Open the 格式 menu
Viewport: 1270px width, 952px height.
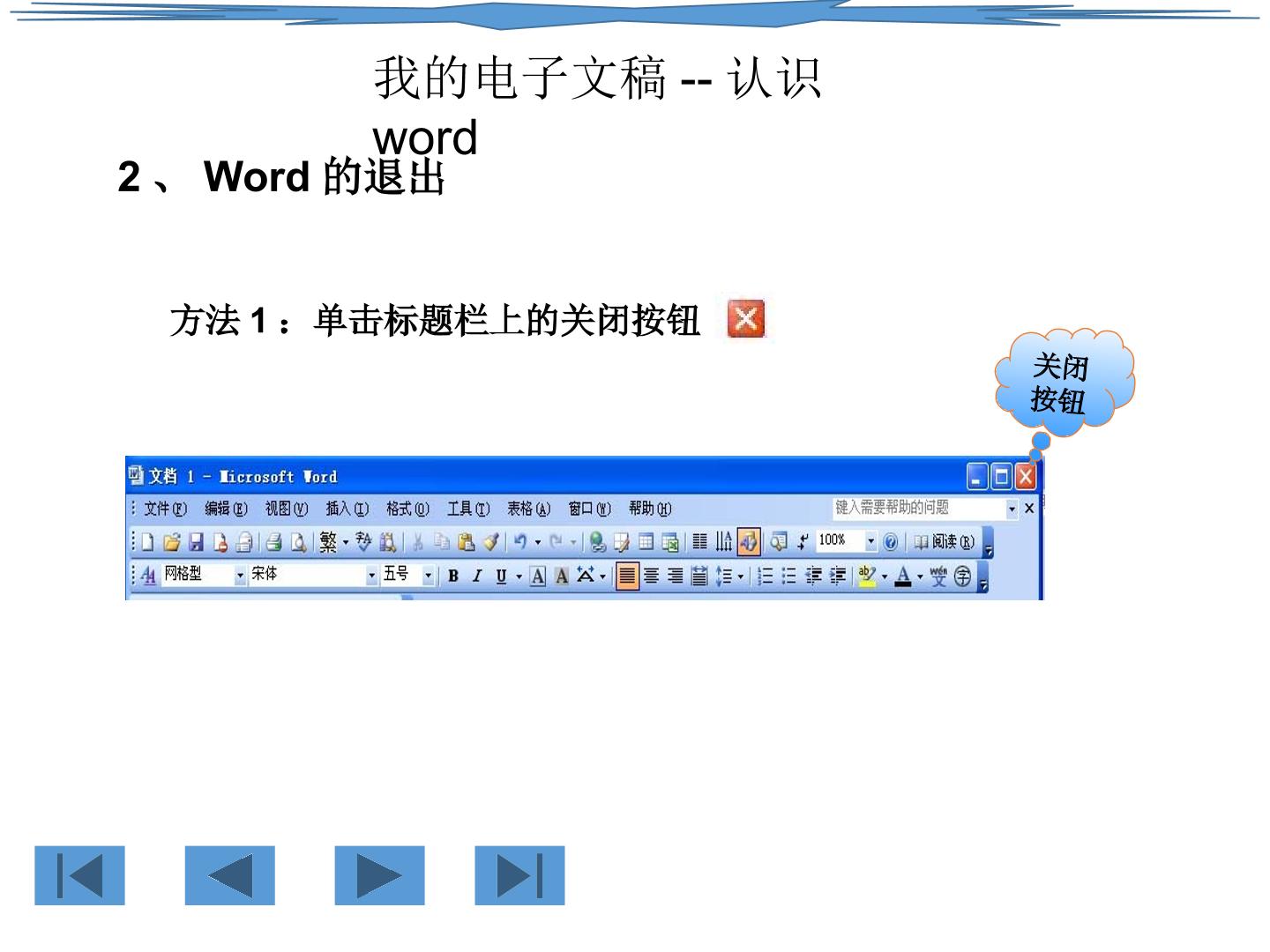click(x=407, y=509)
